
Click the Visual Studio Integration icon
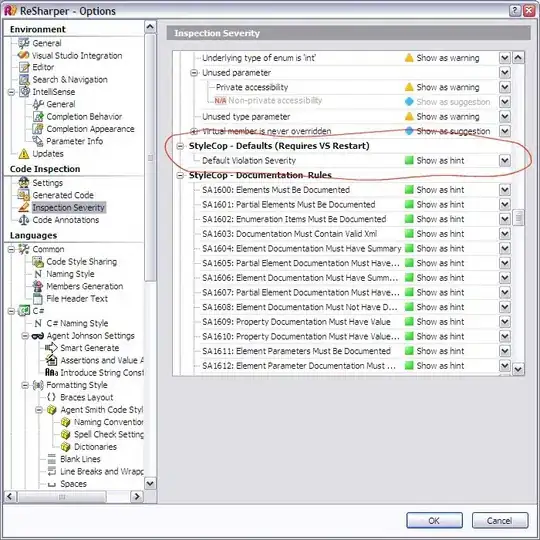point(24,55)
